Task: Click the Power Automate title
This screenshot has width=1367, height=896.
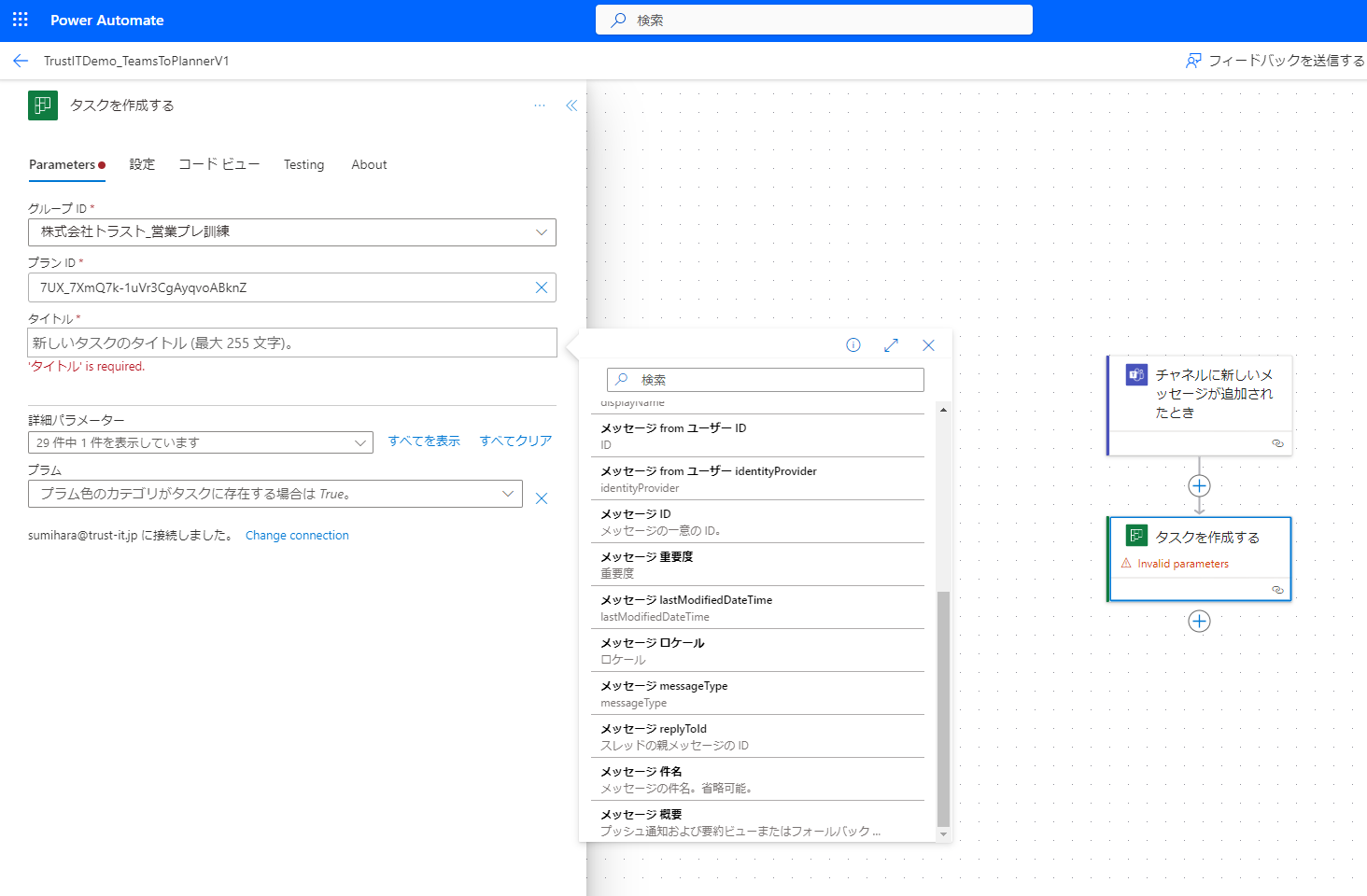Action: click(107, 20)
